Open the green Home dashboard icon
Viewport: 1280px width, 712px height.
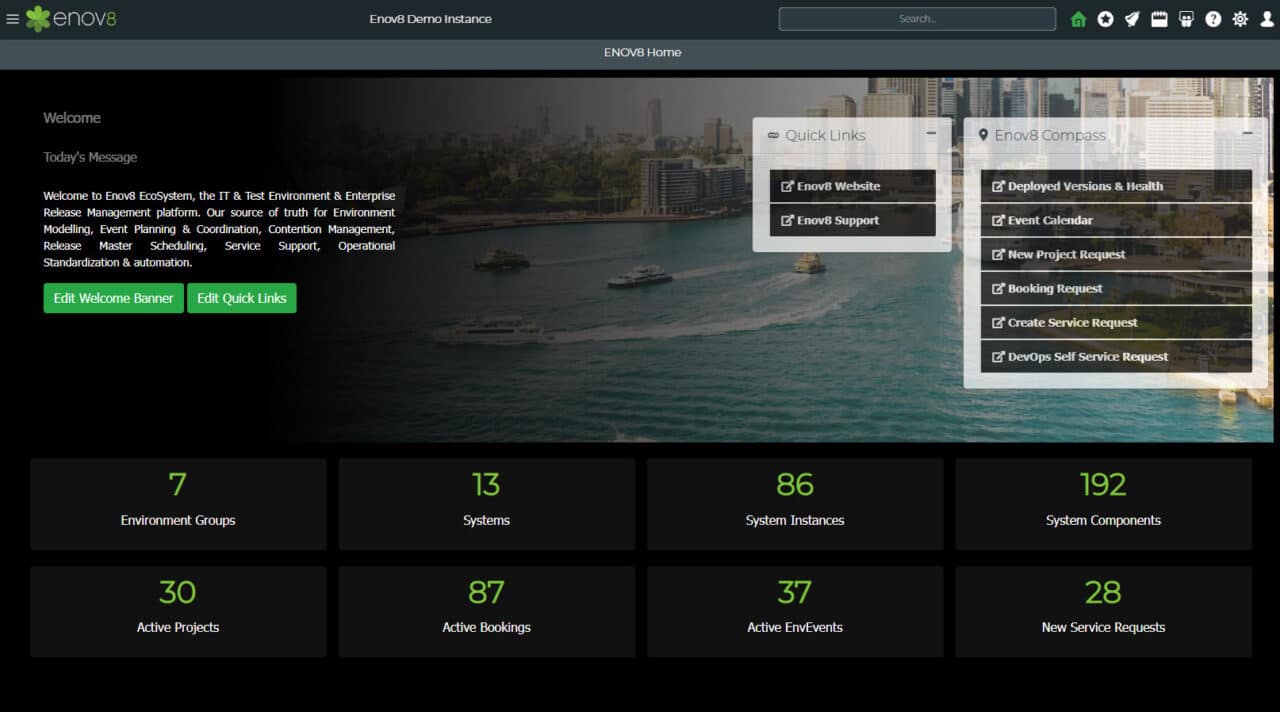[x=1078, y=18]
